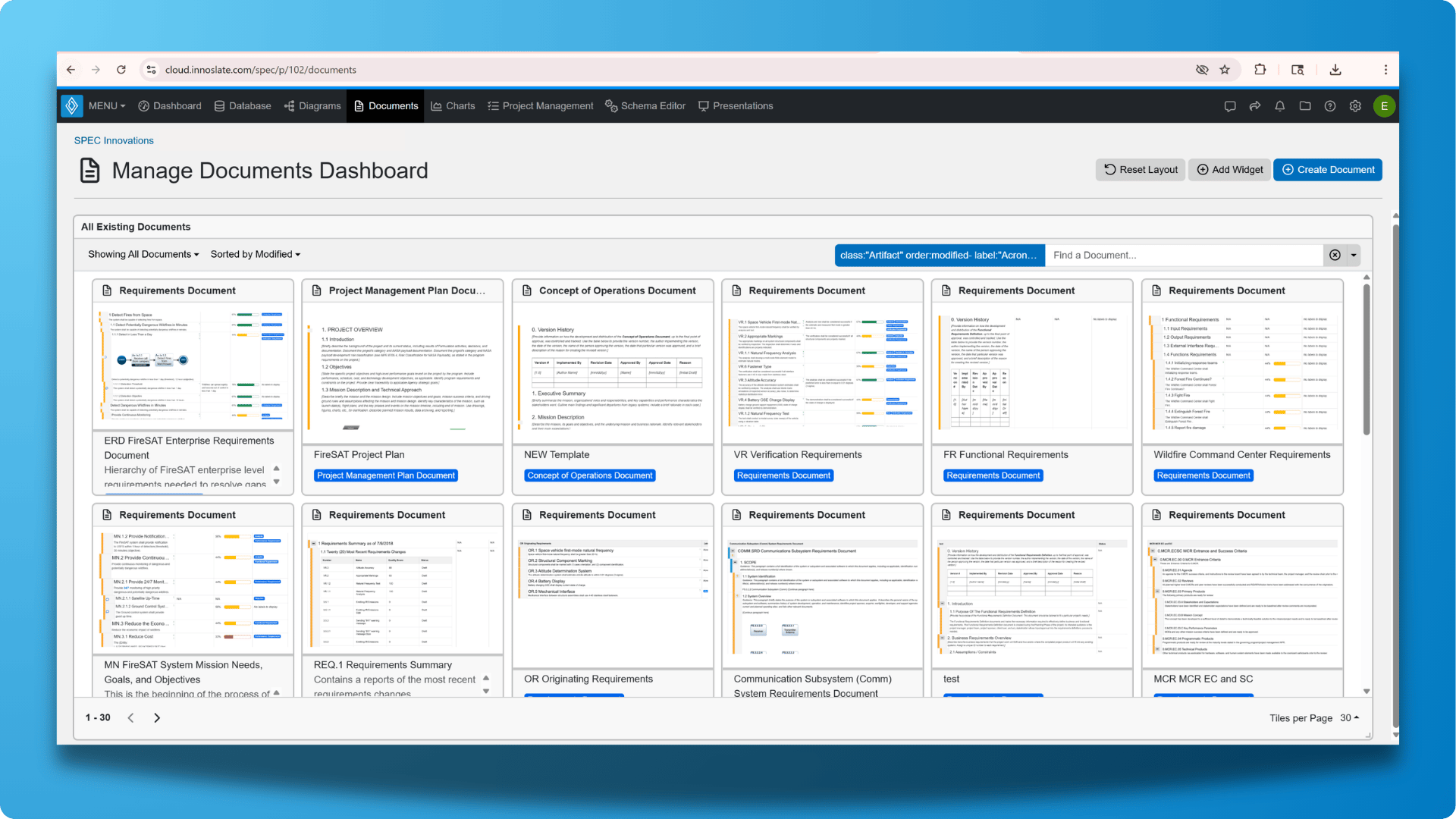This screenshot has height=819, width=1456.
Task: Open the project folder icon in navbar
Action: [1305, 106]
